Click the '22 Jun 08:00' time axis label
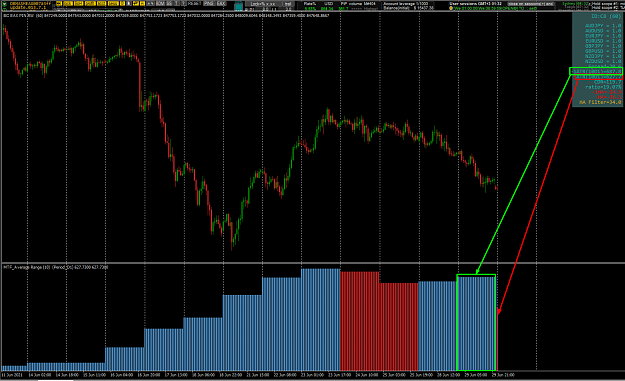The image size is (625, 381). pyautogui.click(x=285, y=375)
